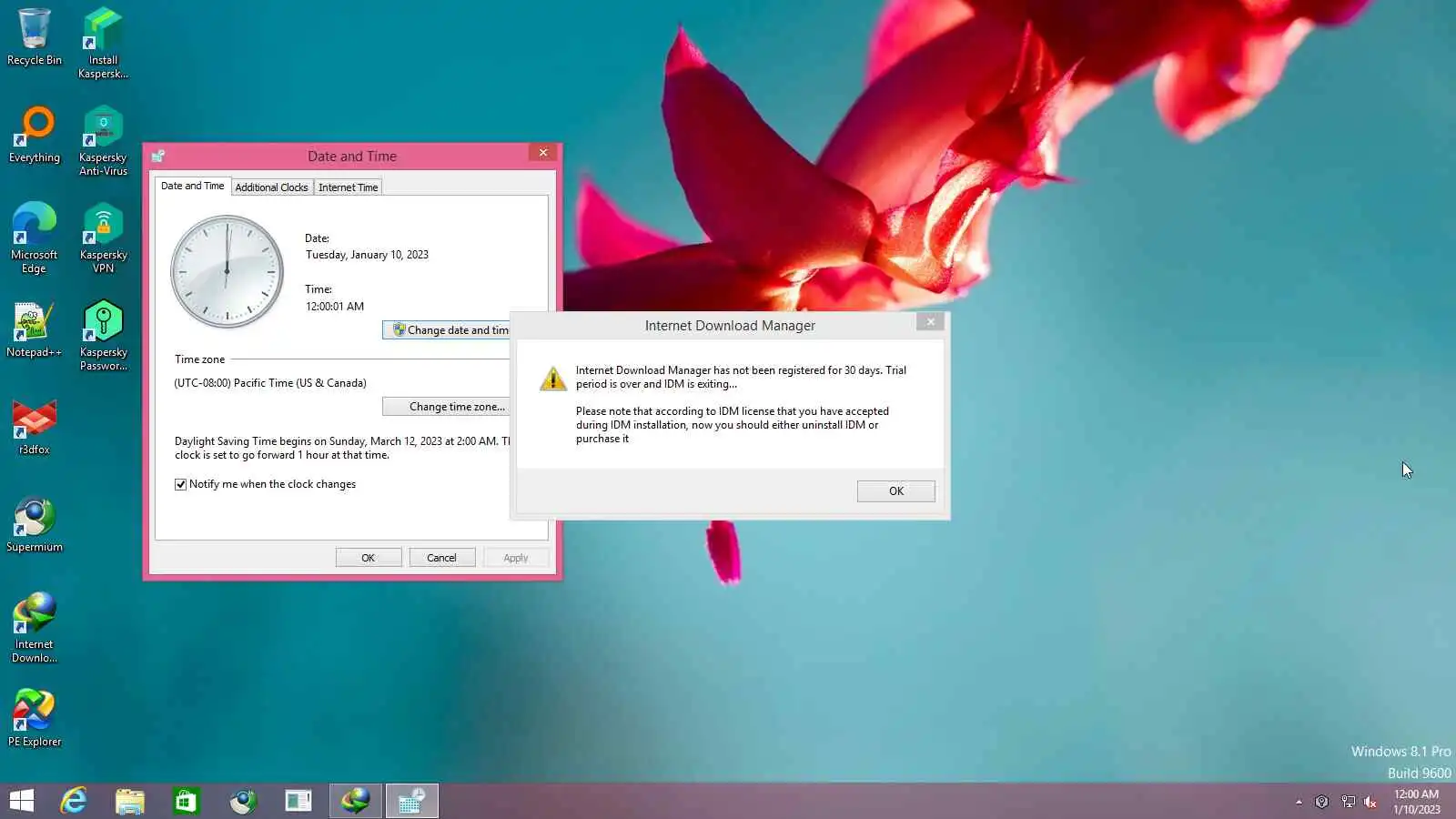Open the taskbar clock showing 12:00 AM
The image size is (1456, 819).
(x=1417, y=802)
